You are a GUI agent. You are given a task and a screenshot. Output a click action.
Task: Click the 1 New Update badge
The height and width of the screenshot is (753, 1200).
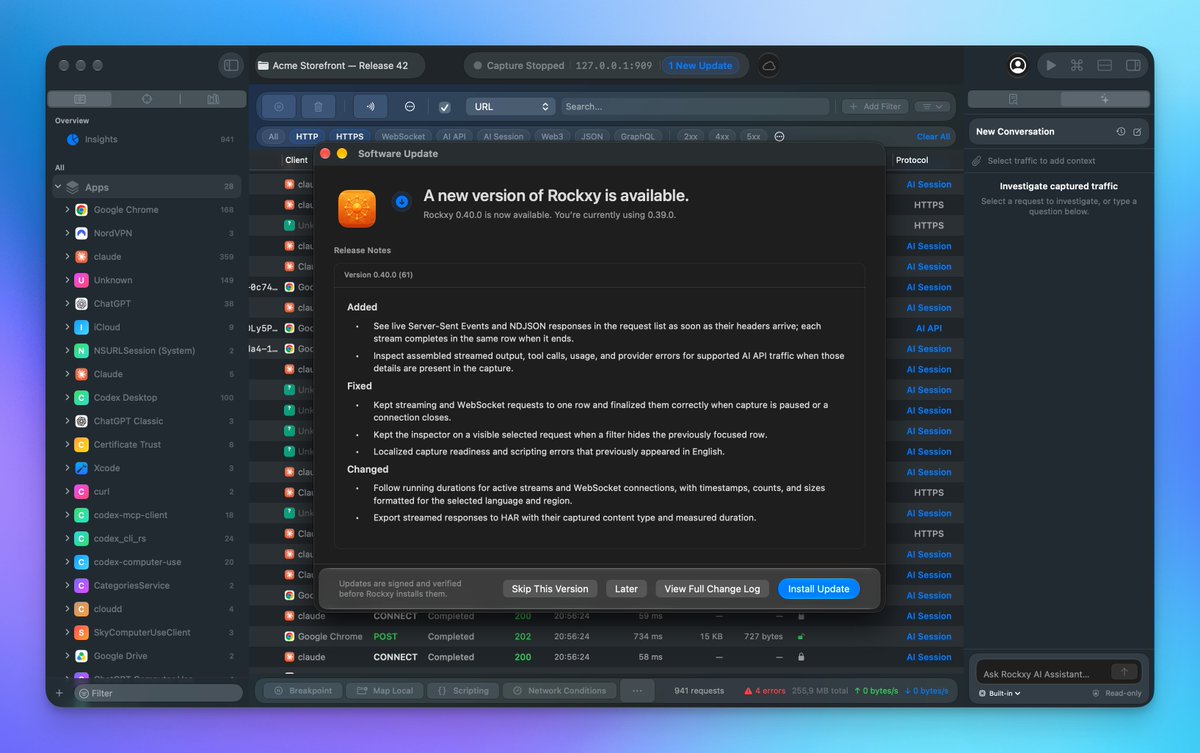coord(701,66)
